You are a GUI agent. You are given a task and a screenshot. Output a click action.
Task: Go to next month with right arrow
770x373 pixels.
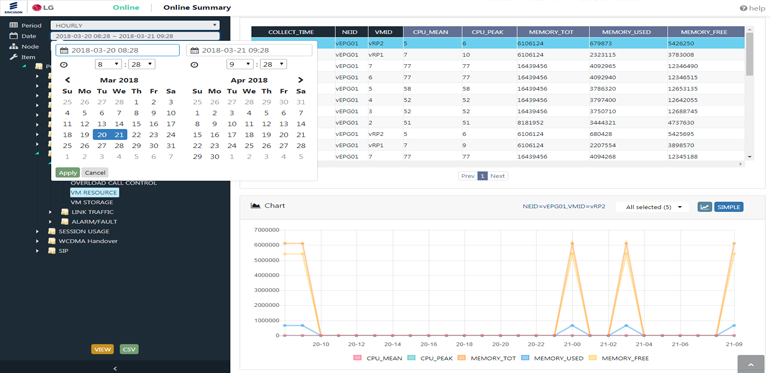click(x=301, y=80)
